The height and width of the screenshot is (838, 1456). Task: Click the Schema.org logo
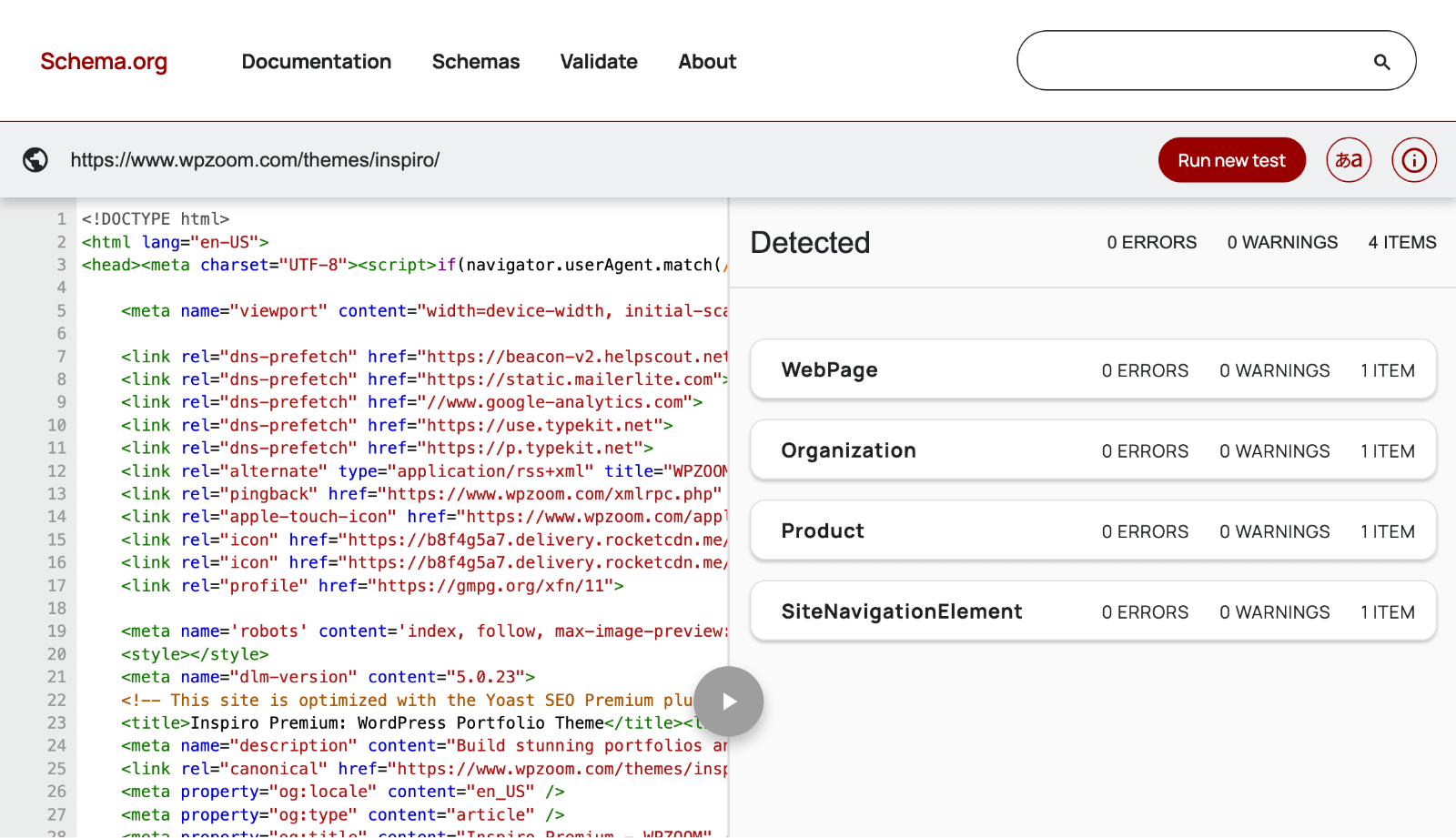tap(103, 61)
